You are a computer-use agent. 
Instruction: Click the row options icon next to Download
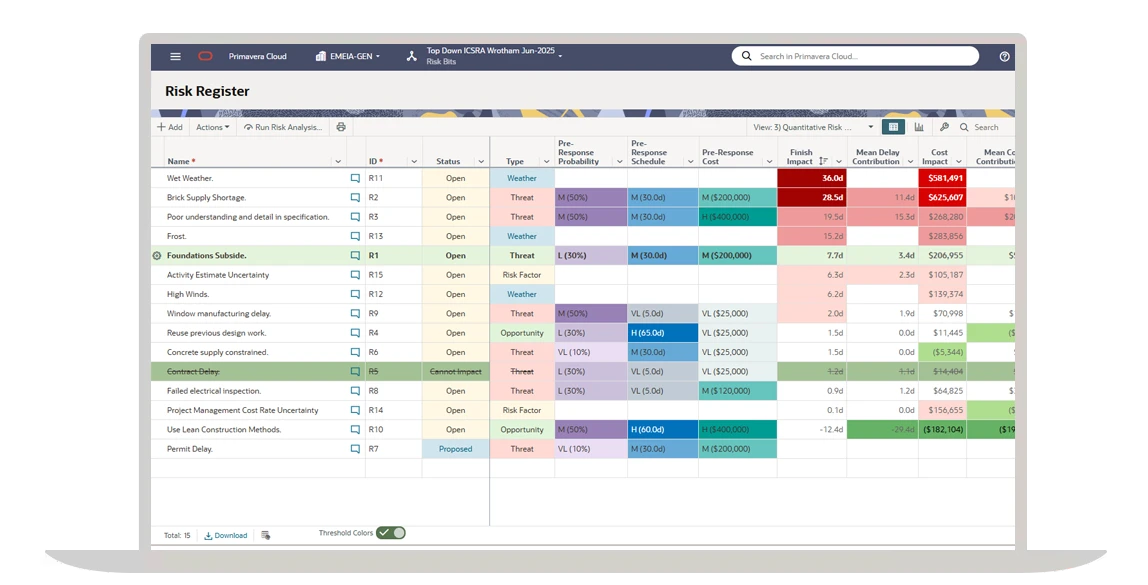click(264, 534)
